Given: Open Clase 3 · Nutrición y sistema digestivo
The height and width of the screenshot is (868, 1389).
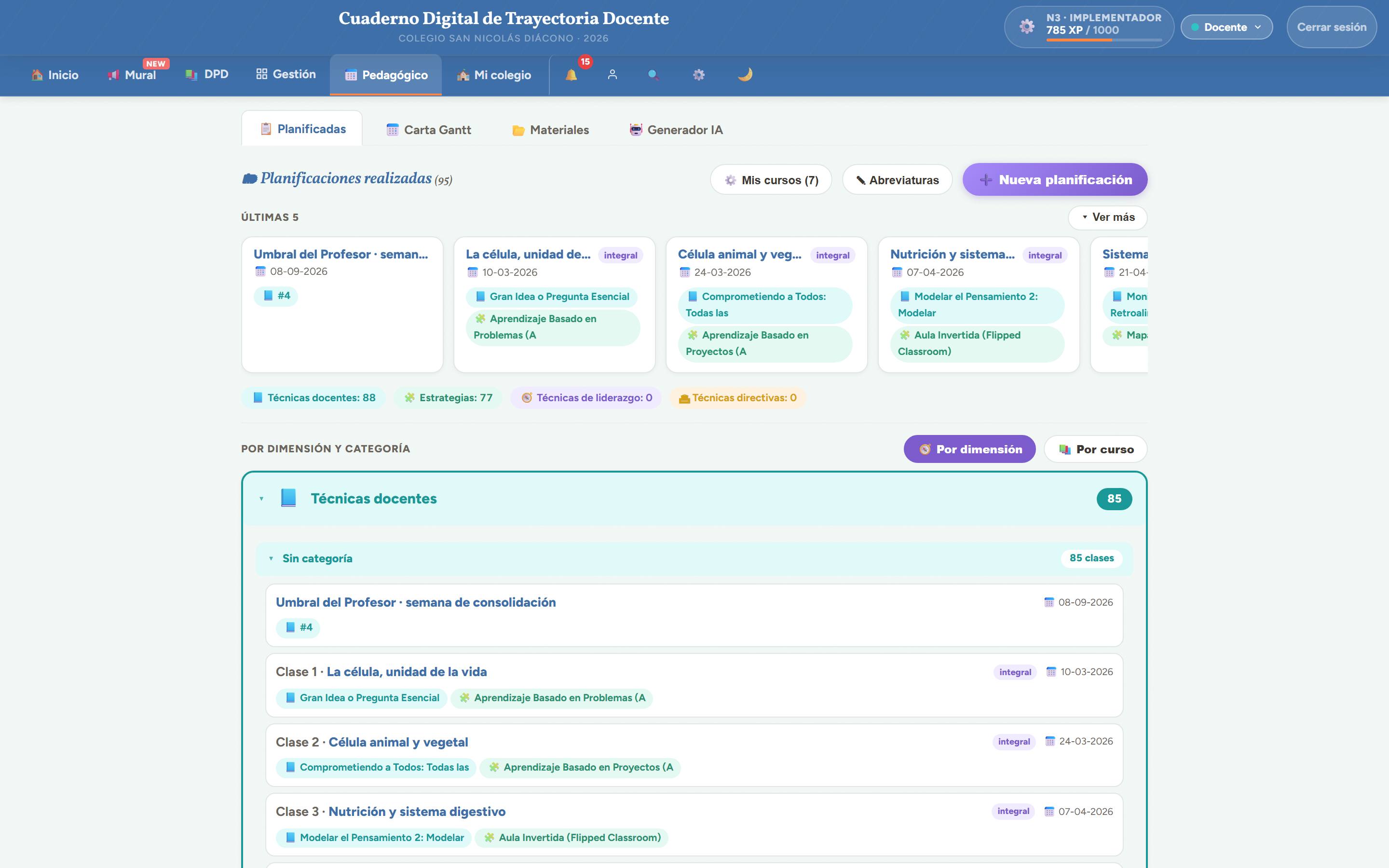Looking at the screenshot, I should 694,825.
